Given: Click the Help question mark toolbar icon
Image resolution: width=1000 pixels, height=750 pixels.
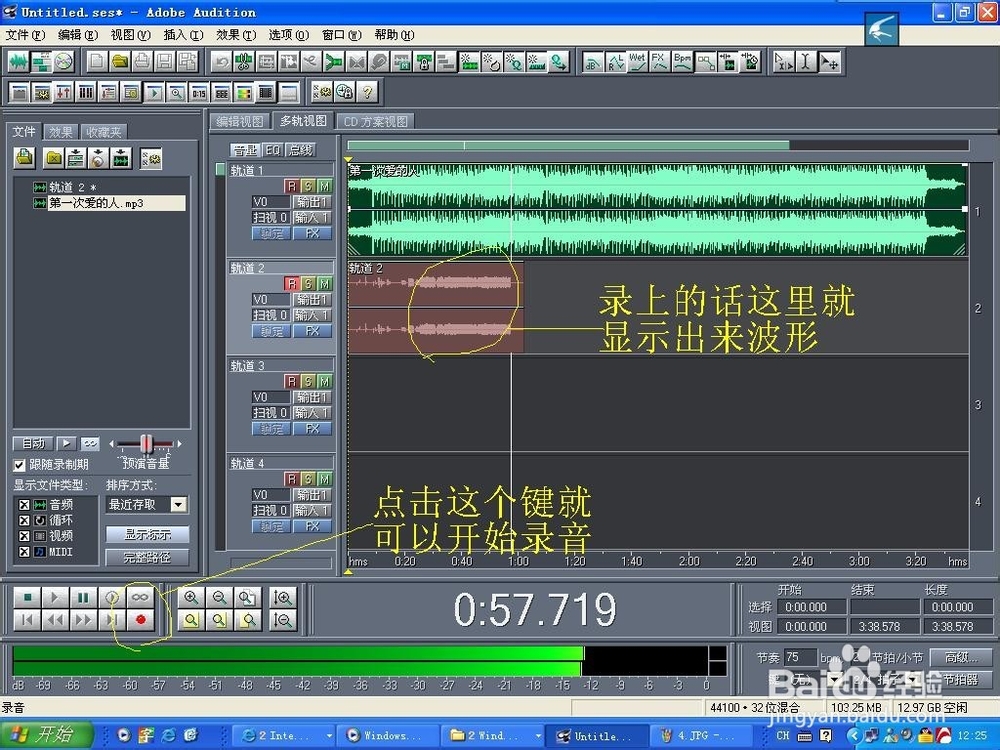Looking at the screenshot, I should click(x=367, y=92).
